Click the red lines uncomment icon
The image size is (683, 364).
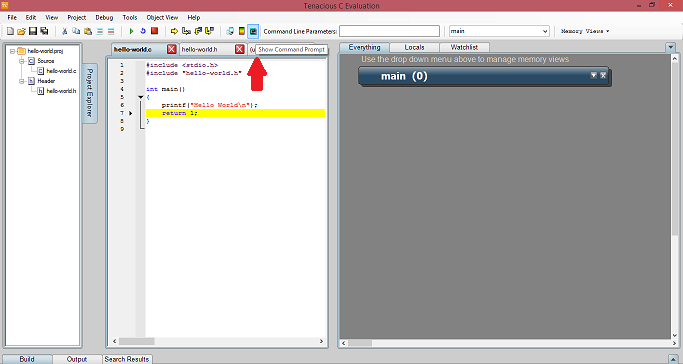(x=111, y=31)
